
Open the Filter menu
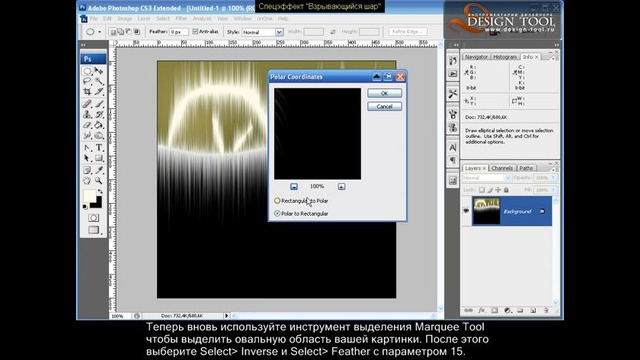click(181, 19)
